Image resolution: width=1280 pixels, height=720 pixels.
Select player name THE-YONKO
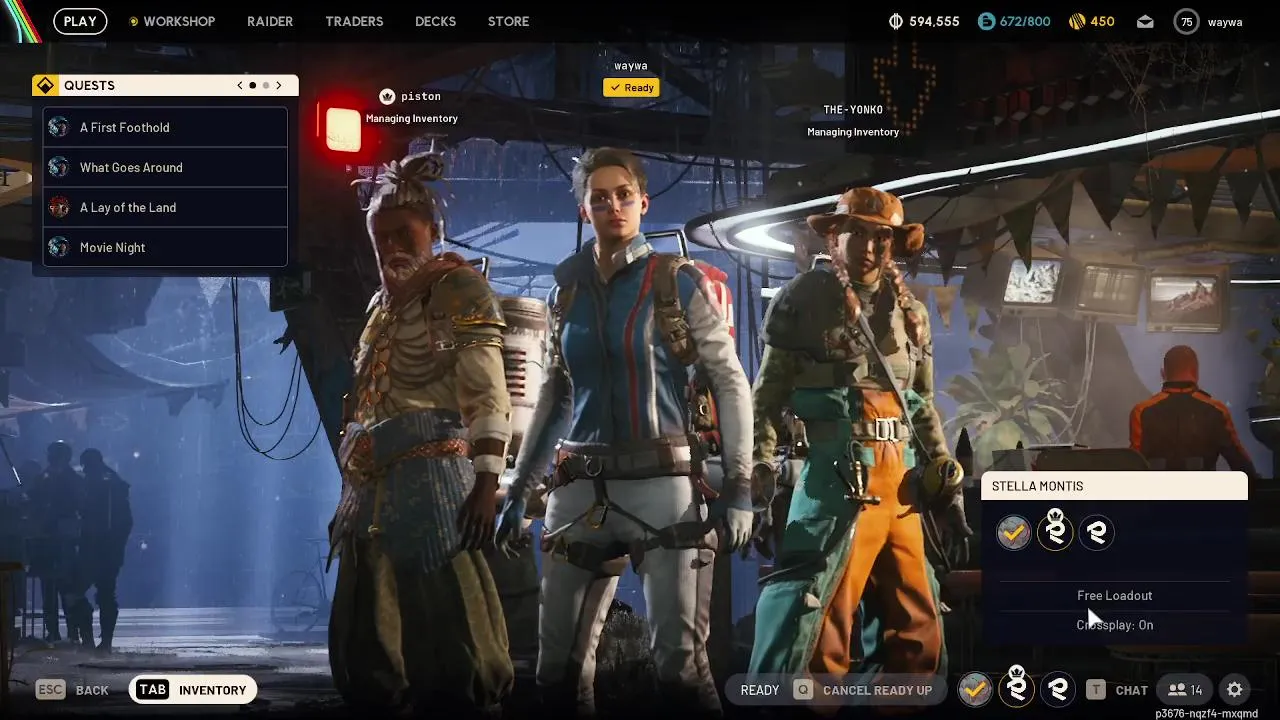click(x=853, y=110)
